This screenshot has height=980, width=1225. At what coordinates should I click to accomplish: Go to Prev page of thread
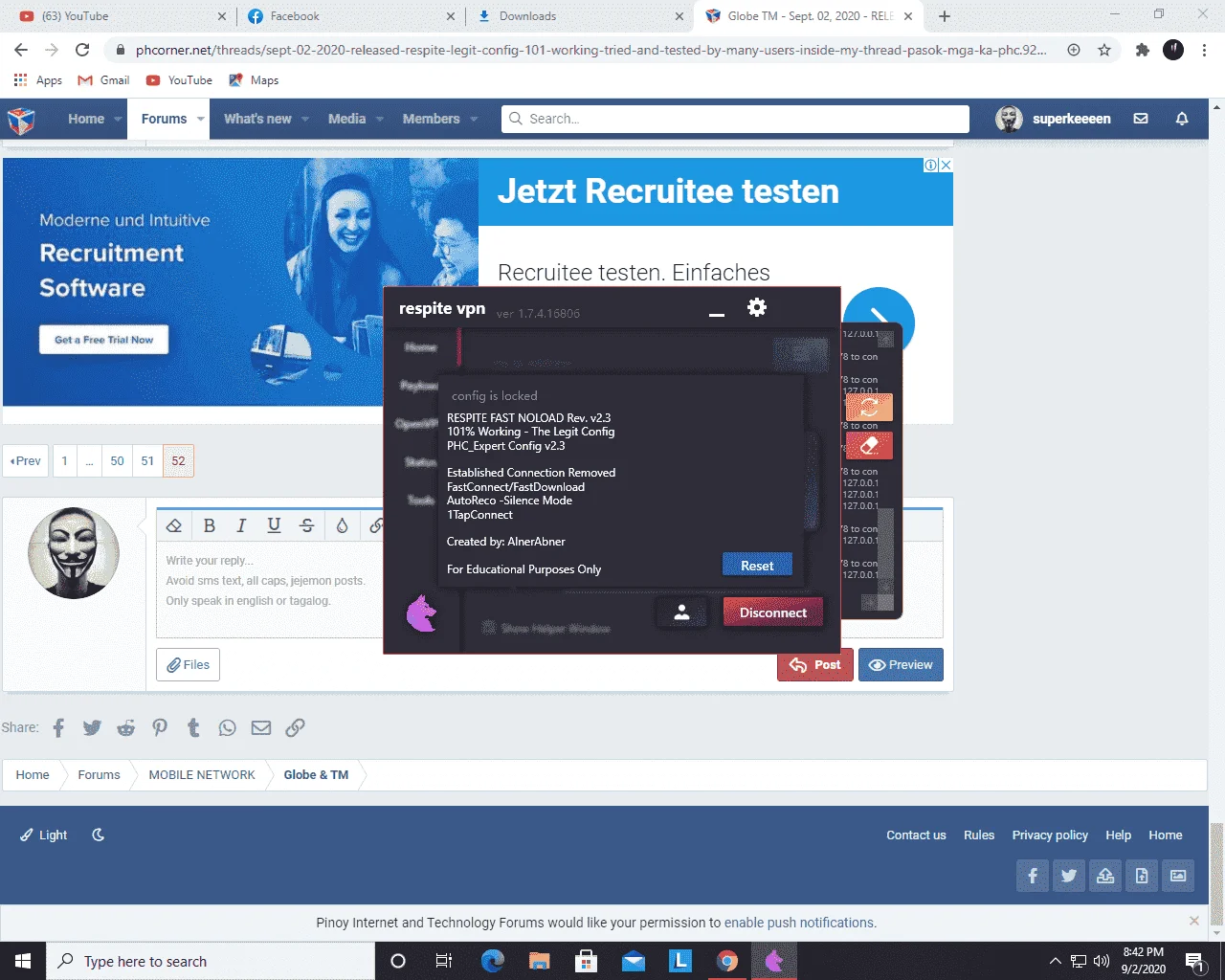[x=26, y=461]
